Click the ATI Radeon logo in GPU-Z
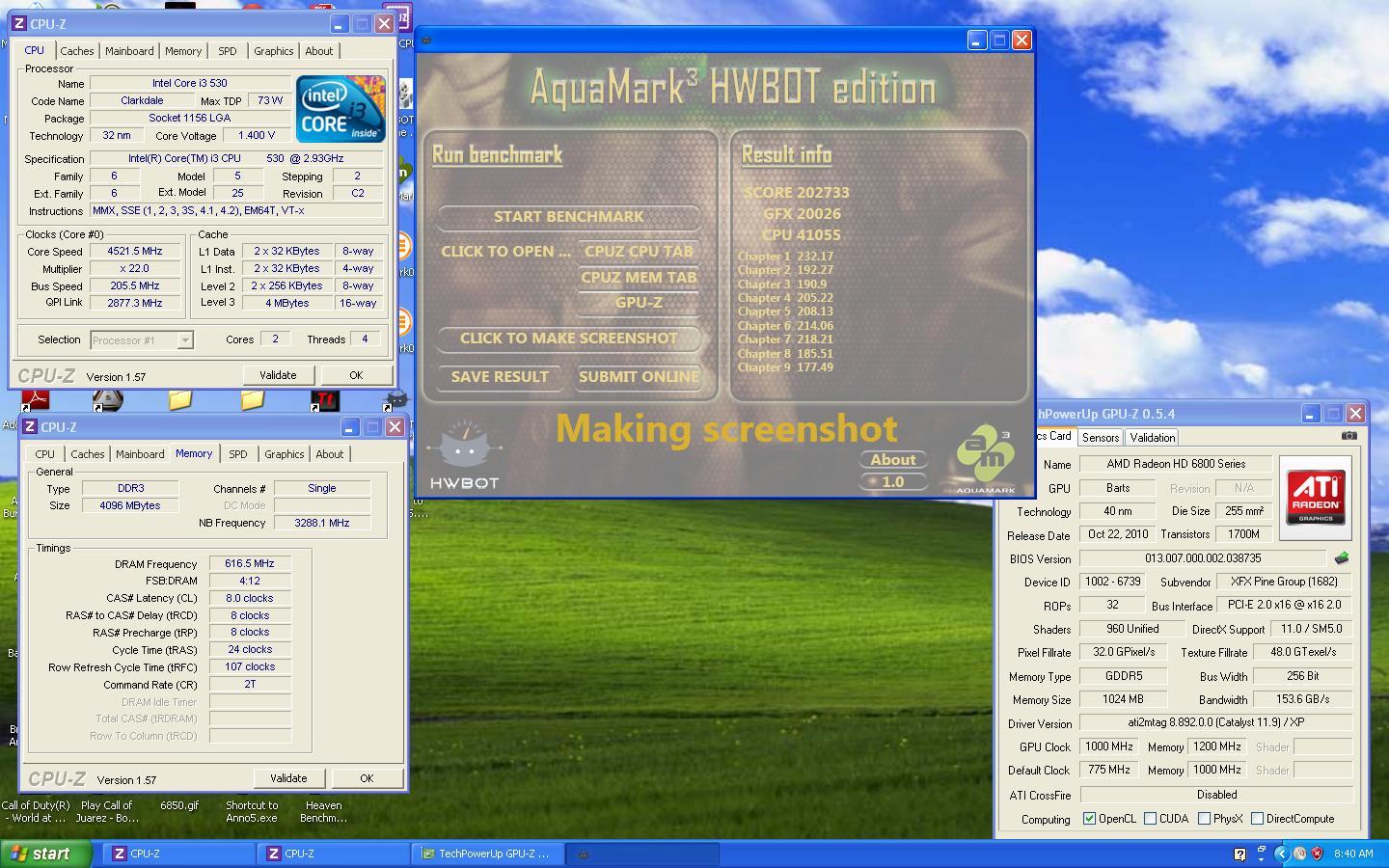1389x868 pixels. (1316, 497)
